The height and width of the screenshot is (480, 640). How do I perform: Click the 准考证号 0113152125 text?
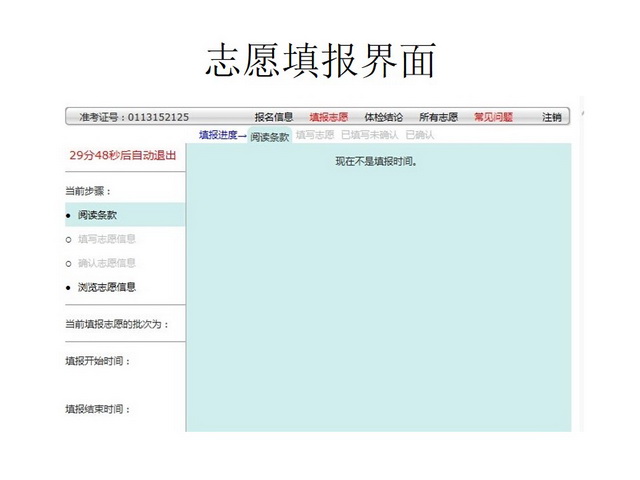[134, 117]
